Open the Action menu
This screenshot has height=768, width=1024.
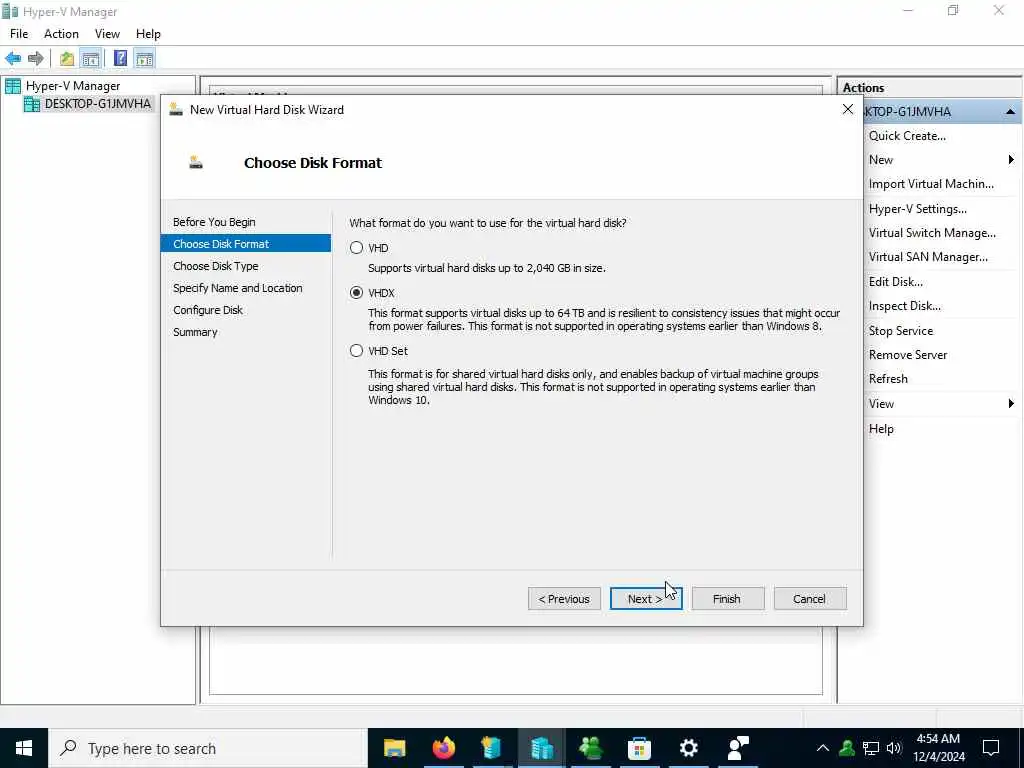[x=61, y=34]
